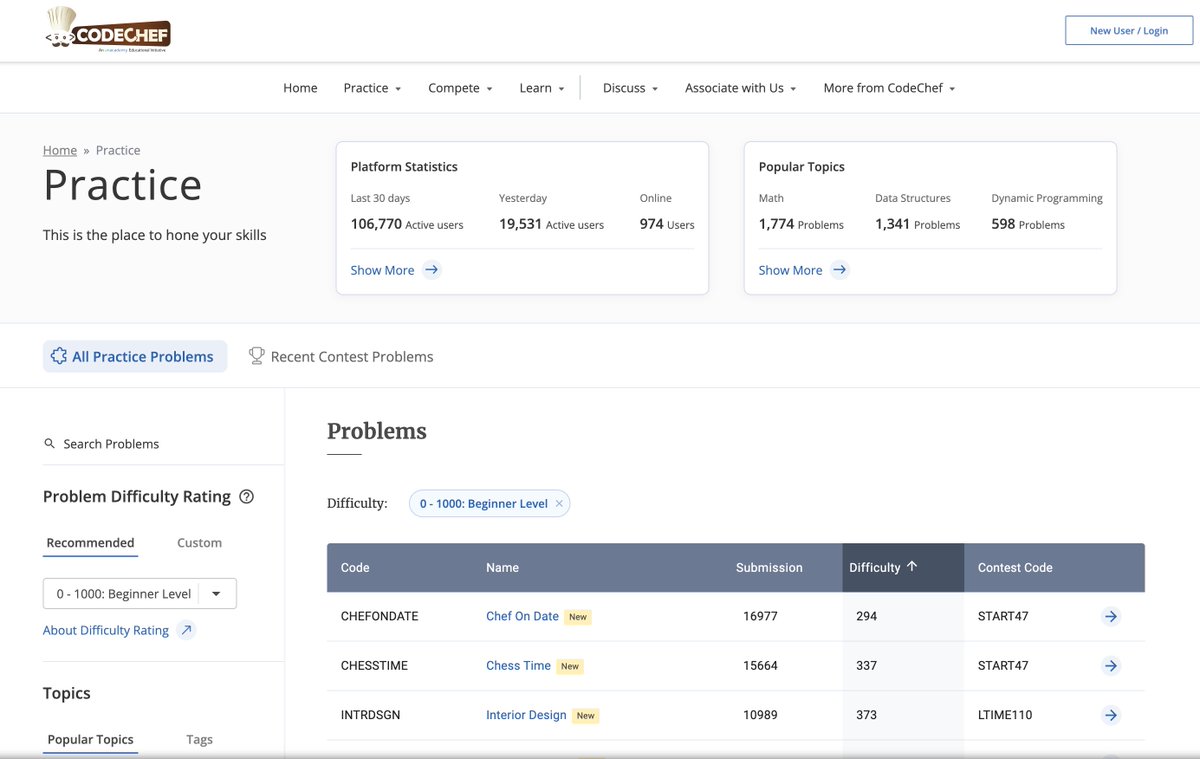Image resolution: width=1200 pixels, height=759 pixels.
Task: Click 1,774 Math problems count
Action: [x=801, y=224]
